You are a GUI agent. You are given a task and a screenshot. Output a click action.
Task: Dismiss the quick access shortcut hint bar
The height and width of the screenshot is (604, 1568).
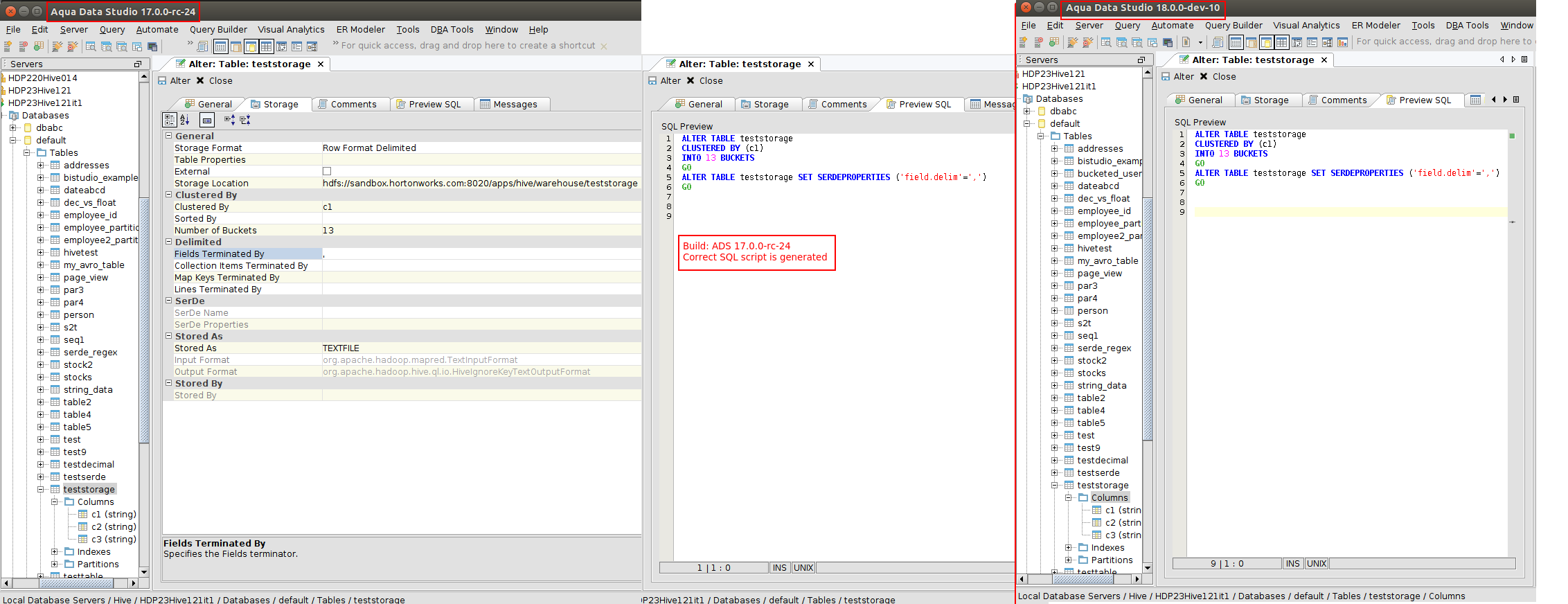(x=604, y=46)
